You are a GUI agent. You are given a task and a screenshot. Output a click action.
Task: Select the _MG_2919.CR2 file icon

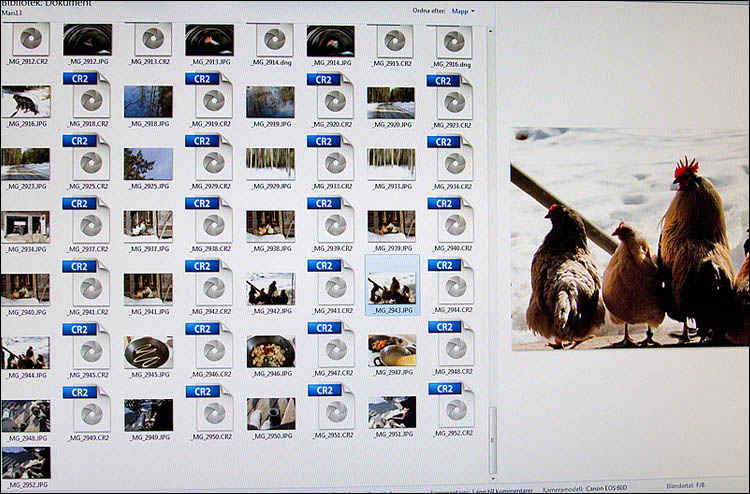(209, 95)
